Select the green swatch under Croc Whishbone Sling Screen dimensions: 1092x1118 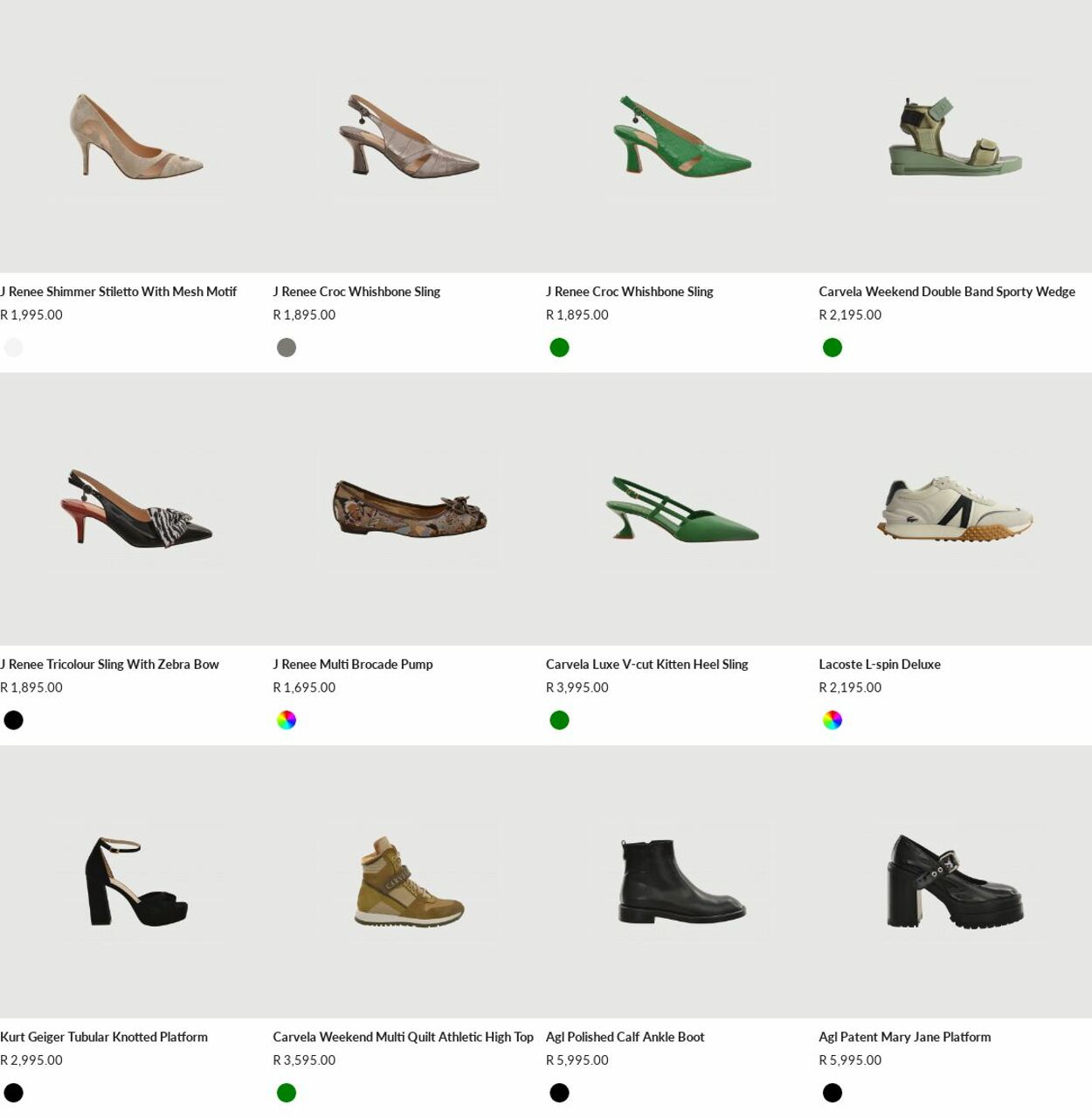pyautogui.click(x=559, y=348)
